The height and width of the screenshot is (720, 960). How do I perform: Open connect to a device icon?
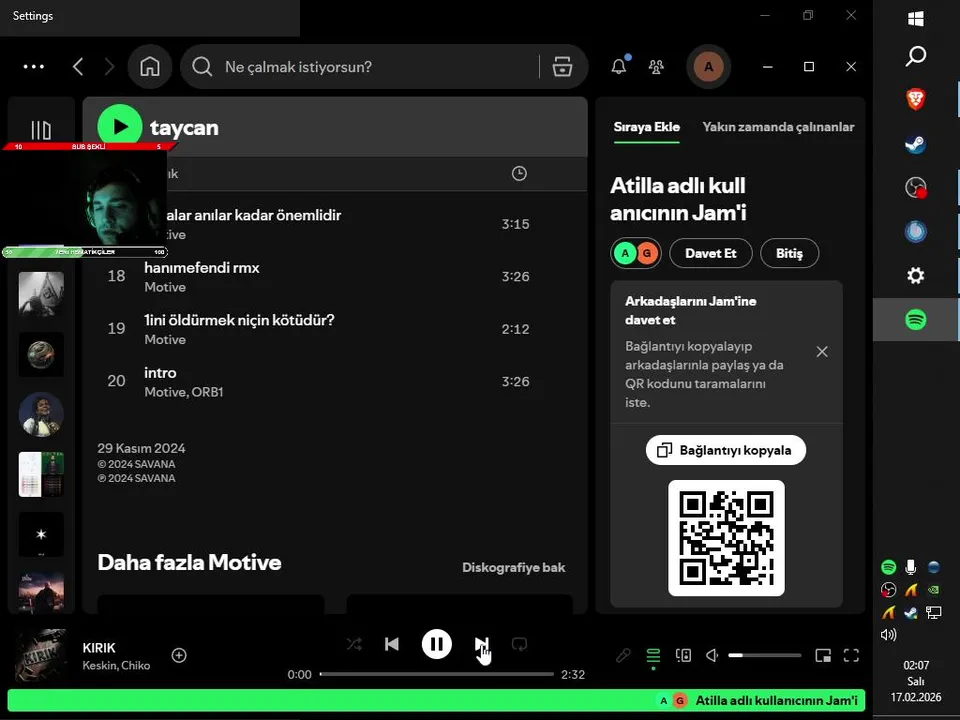click(x=683, y=656)
